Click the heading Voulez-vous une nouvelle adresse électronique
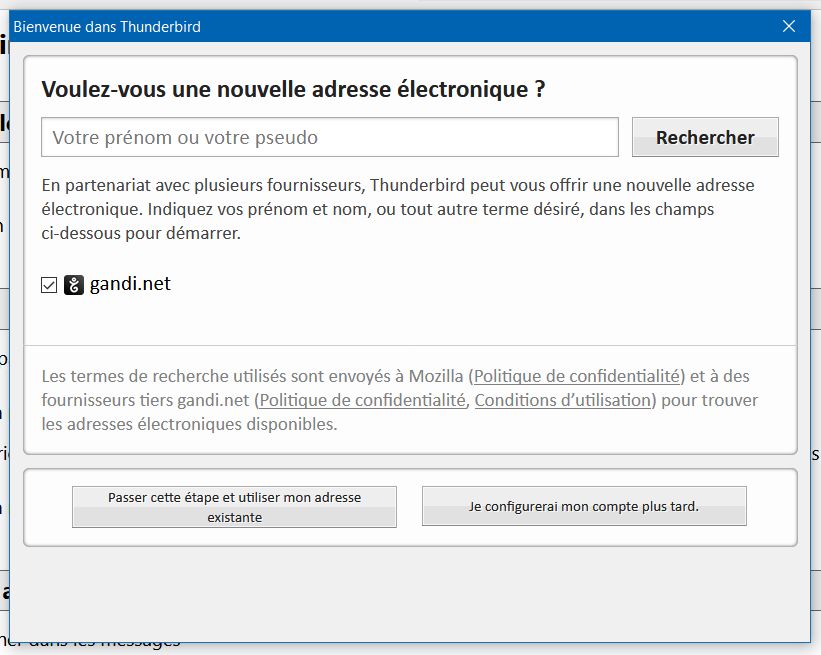Viewport: 821px width, 655px height. pyautogui.click(x=293, y=89)
